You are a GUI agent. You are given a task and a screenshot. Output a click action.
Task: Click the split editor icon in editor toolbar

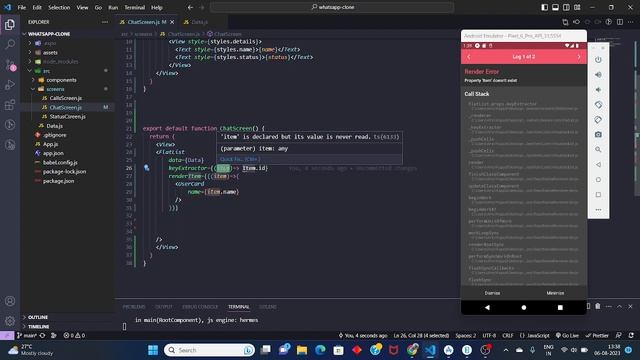(620, 22)
